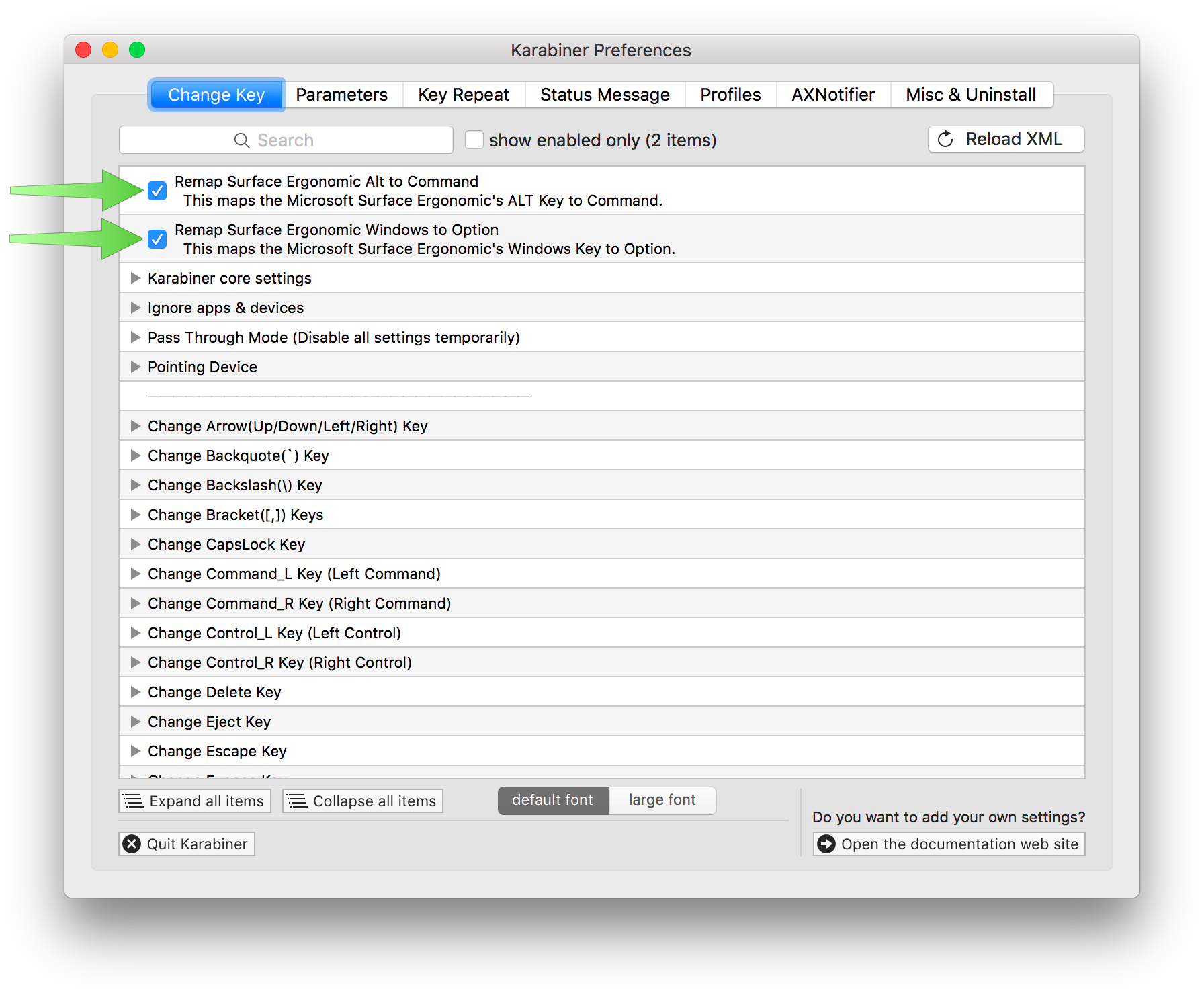Expand Change CapsLock Key
This screenshot has width=1204, height=997.
click(x=135, y=544)
